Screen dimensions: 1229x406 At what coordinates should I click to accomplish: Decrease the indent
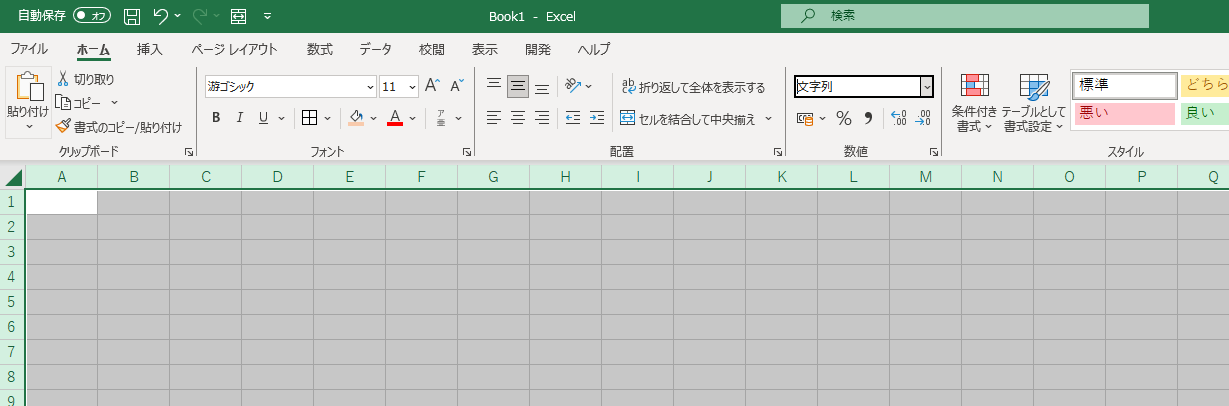pos(573,118)
